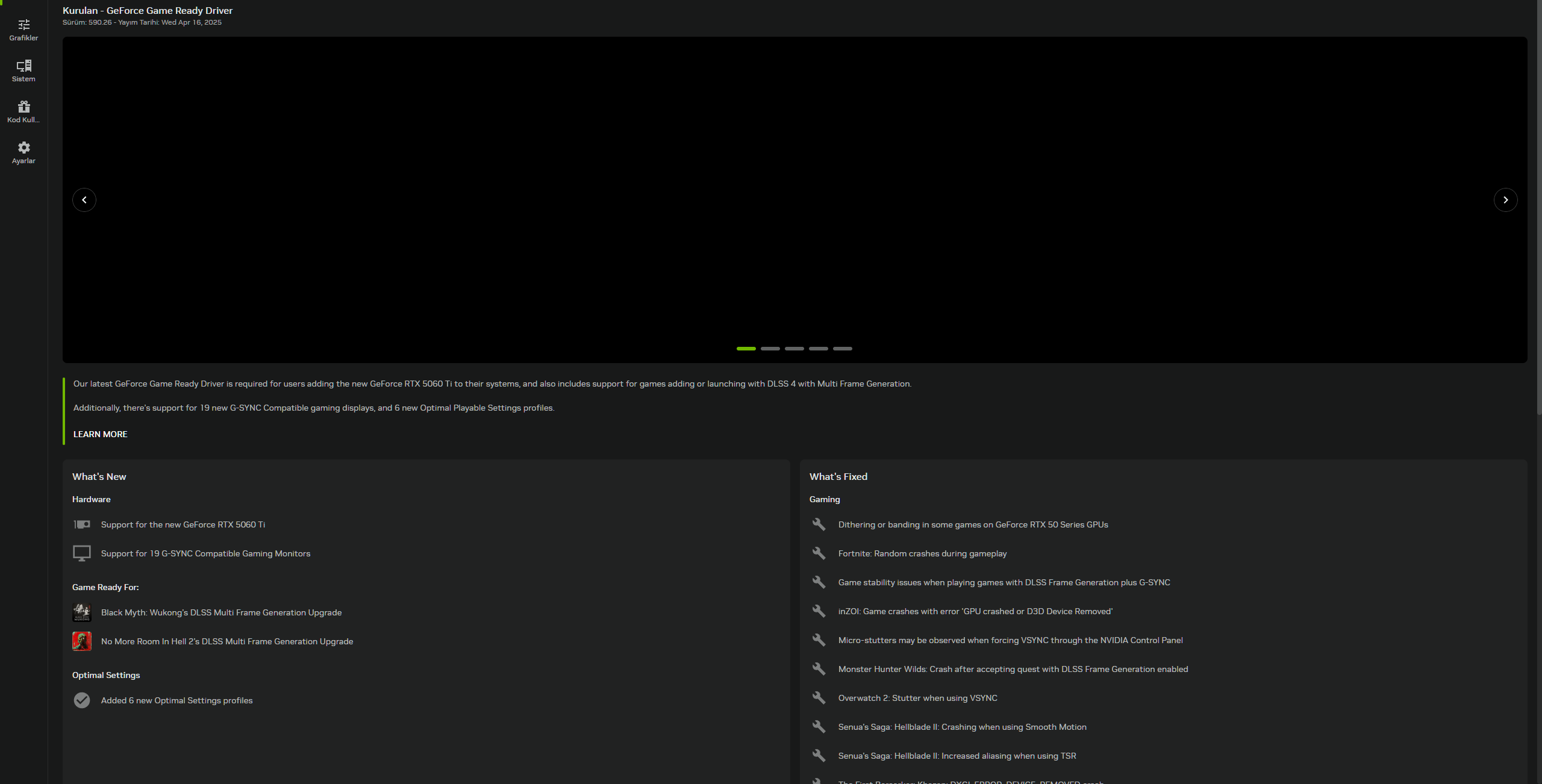This screenshot has width=1542, height=784.
Task: Open the Grafikler sidebar section
Action: [23, 30]
